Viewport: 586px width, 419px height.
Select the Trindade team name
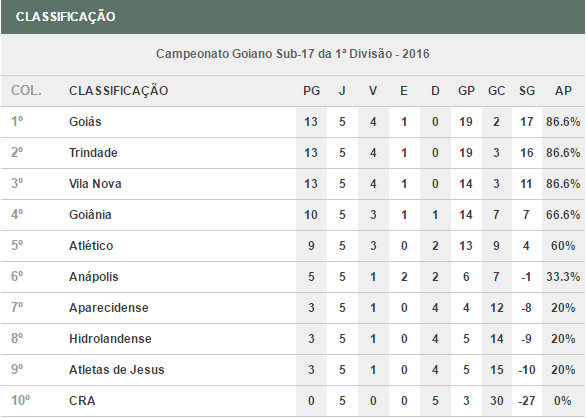(x=93, y=153)
